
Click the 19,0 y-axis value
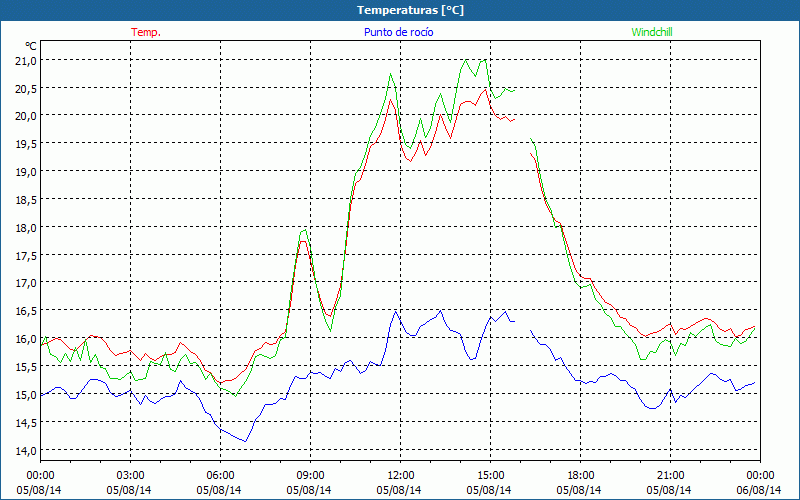26,172
